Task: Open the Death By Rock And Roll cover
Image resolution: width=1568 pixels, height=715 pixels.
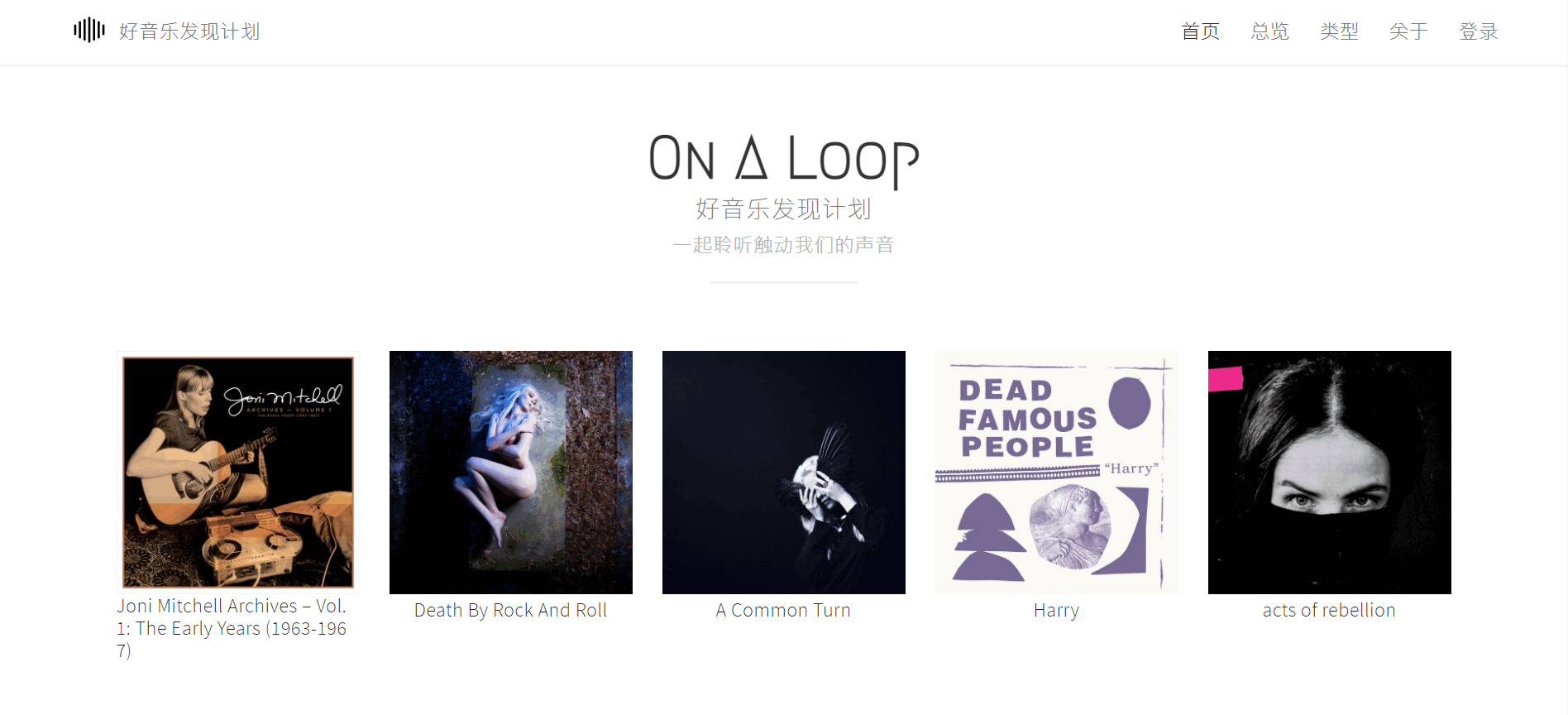Action: [511, 473]
